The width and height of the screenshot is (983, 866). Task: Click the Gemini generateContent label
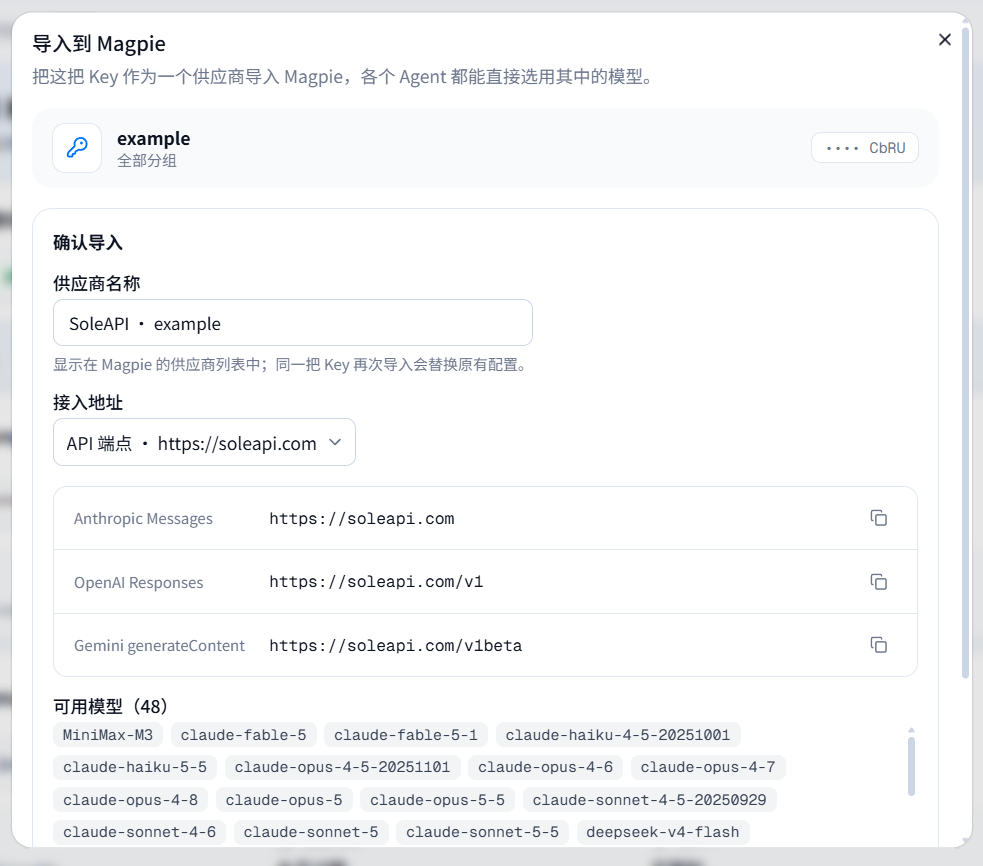pyautogui.click(x=159, y=646)
